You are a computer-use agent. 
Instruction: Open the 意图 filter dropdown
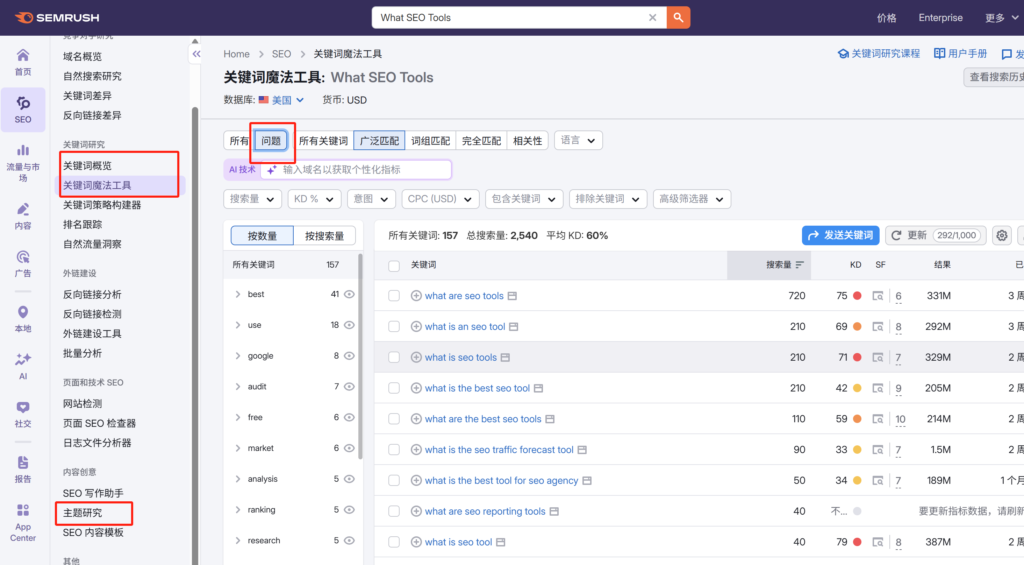pos(371,199)
